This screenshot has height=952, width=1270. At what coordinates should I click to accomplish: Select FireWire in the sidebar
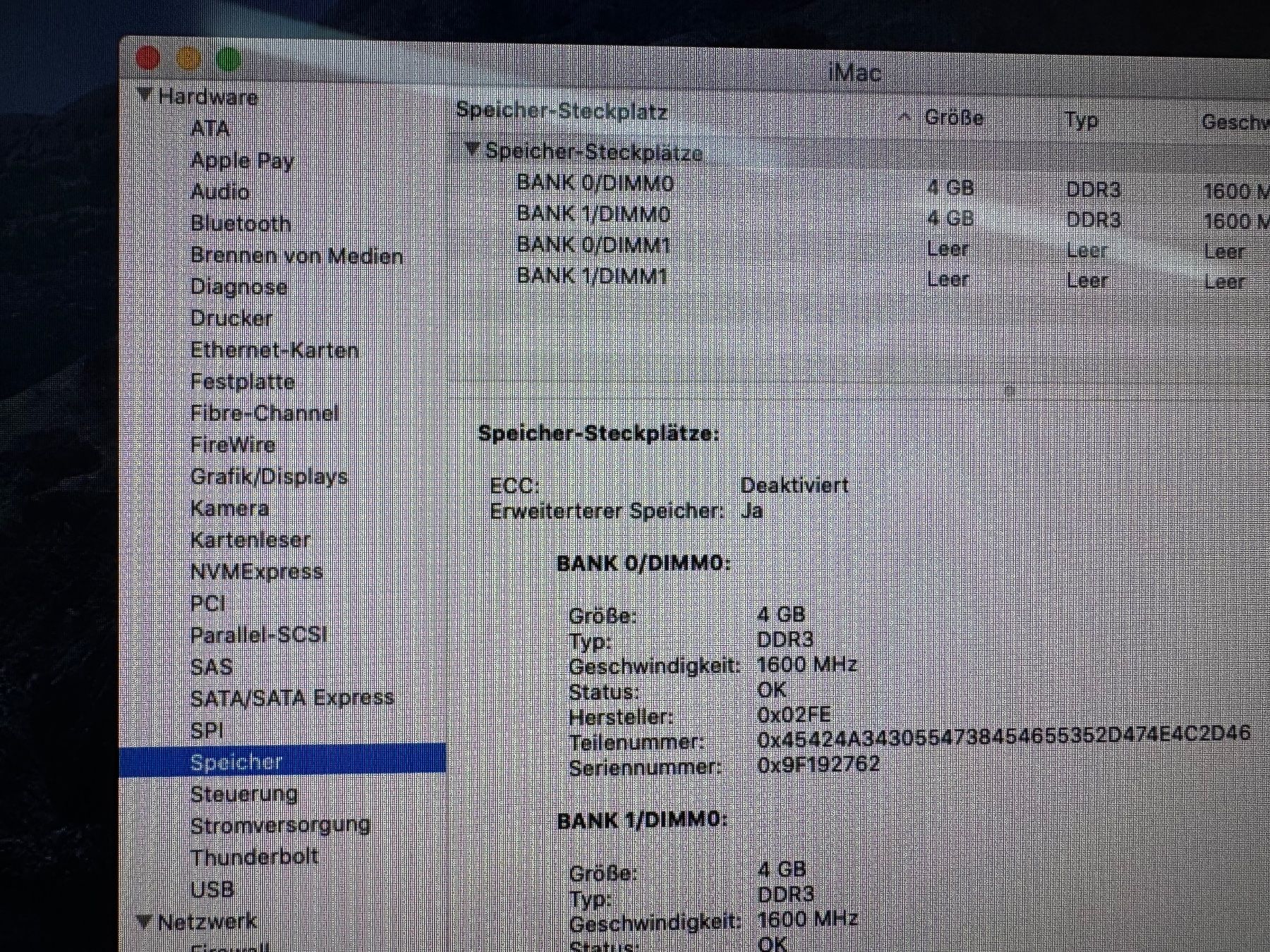click(x=233, y=445)
